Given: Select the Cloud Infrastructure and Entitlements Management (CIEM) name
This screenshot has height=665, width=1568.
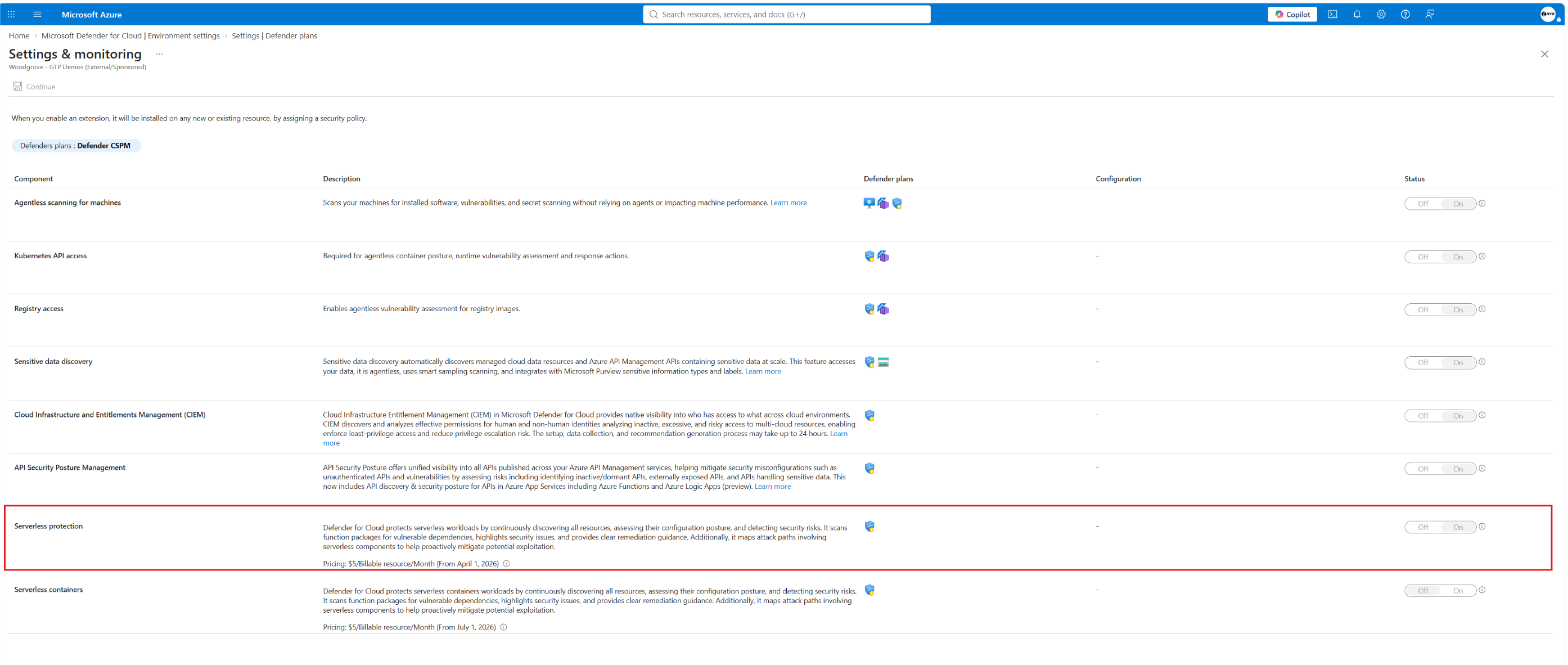Looking at the screenshot, I should click(x=110, y=415).
